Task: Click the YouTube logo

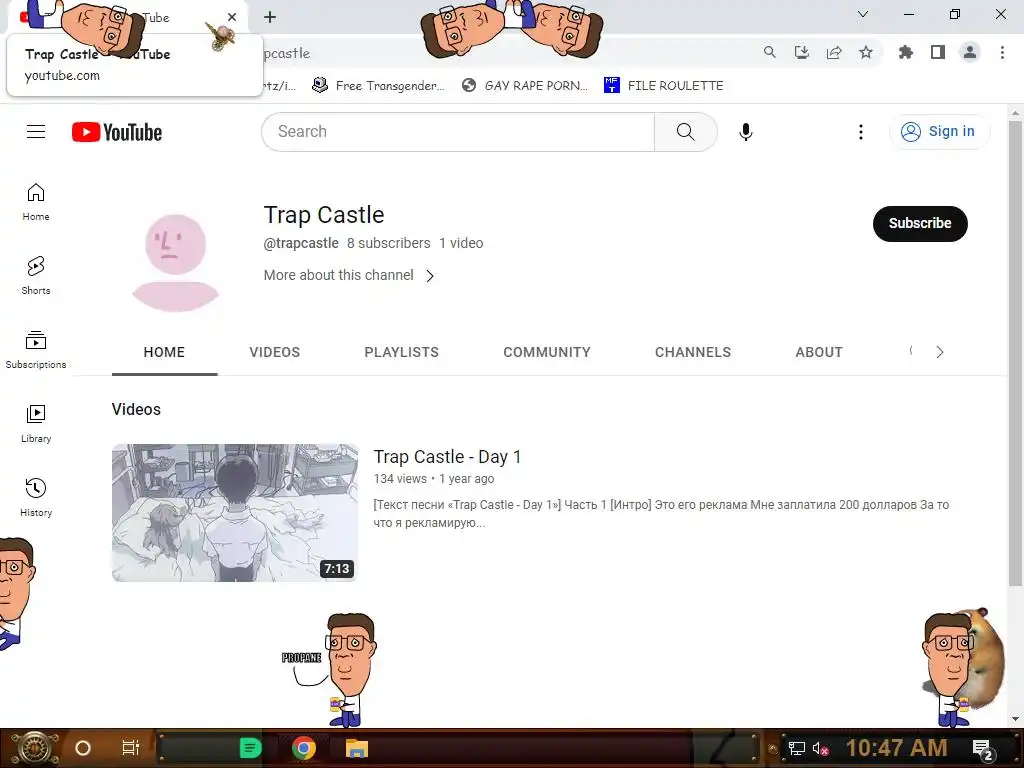Action: (117, 132)
